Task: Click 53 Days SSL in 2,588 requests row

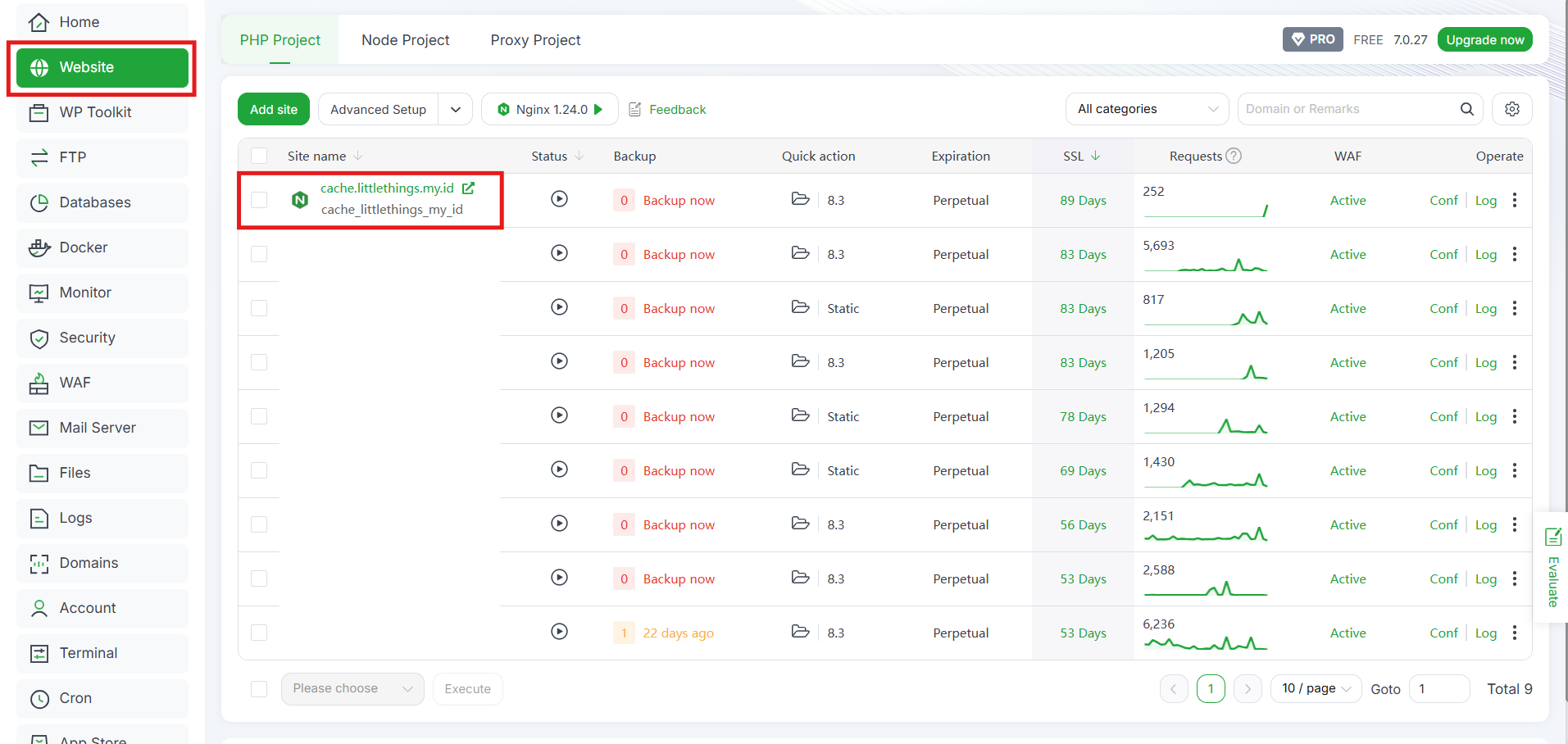Action: pos(1083,578)
